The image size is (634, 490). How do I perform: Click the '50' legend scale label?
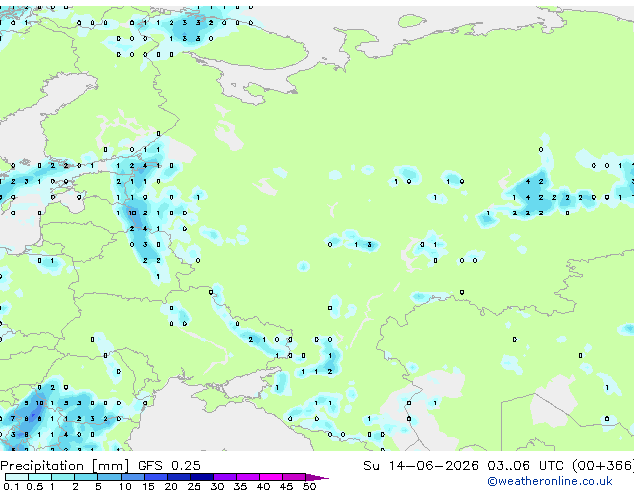[x=309, y=486]
